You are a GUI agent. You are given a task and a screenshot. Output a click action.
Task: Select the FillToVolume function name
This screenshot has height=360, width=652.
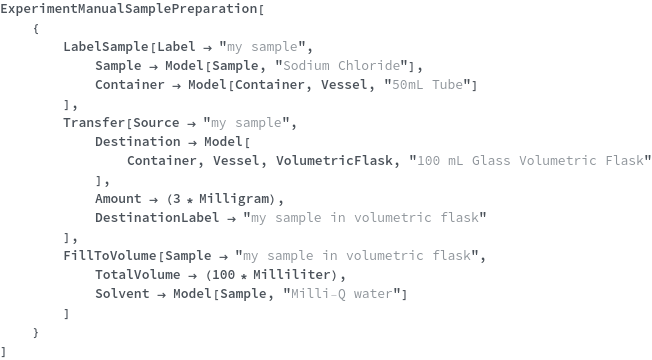click(110, 256)
